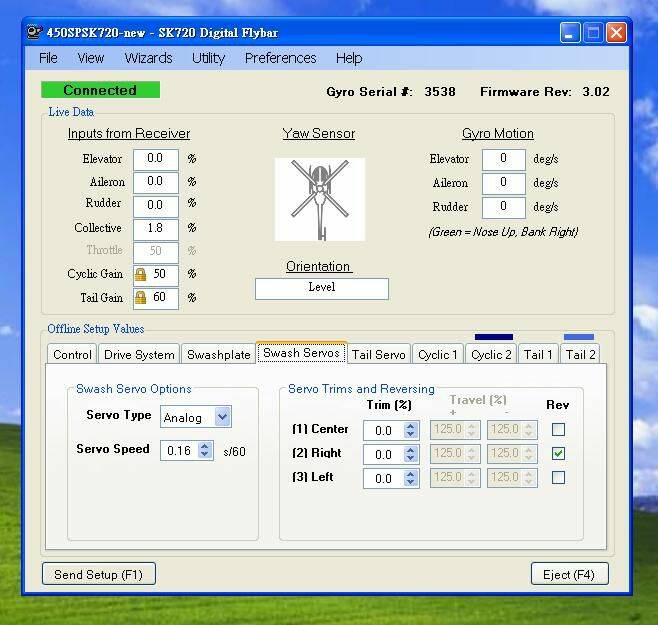Click the disabled (3) Left positive travel field
This screenshot has width=658, height=625.
455,478
